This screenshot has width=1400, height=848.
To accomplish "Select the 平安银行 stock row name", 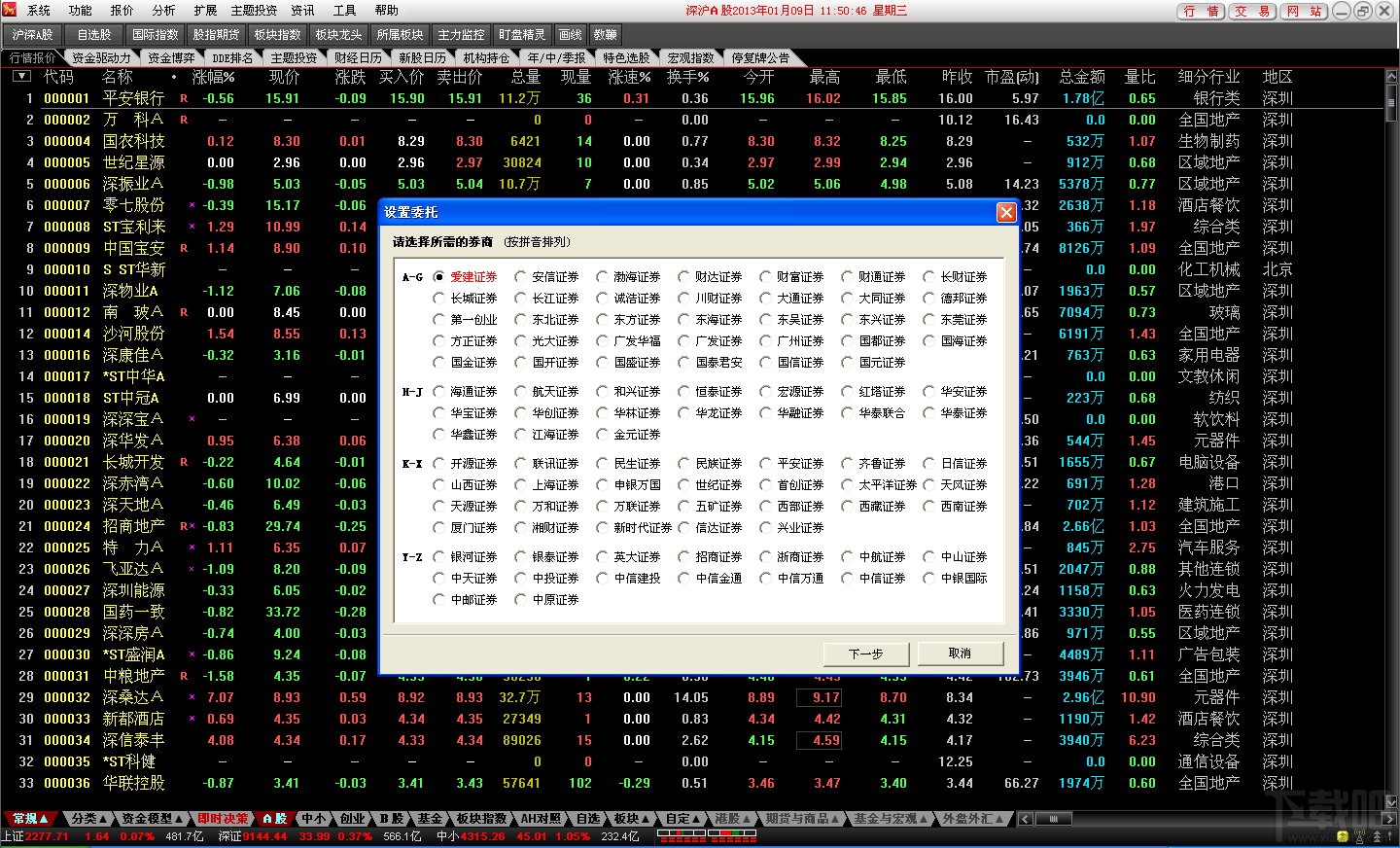I will click(x=133, y=98).
